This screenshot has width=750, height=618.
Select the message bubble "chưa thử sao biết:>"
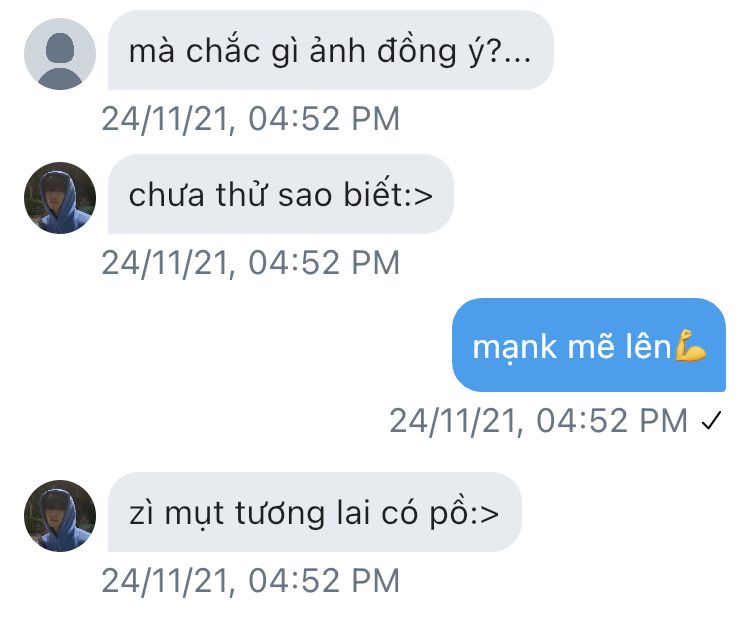tap(281, 194)
